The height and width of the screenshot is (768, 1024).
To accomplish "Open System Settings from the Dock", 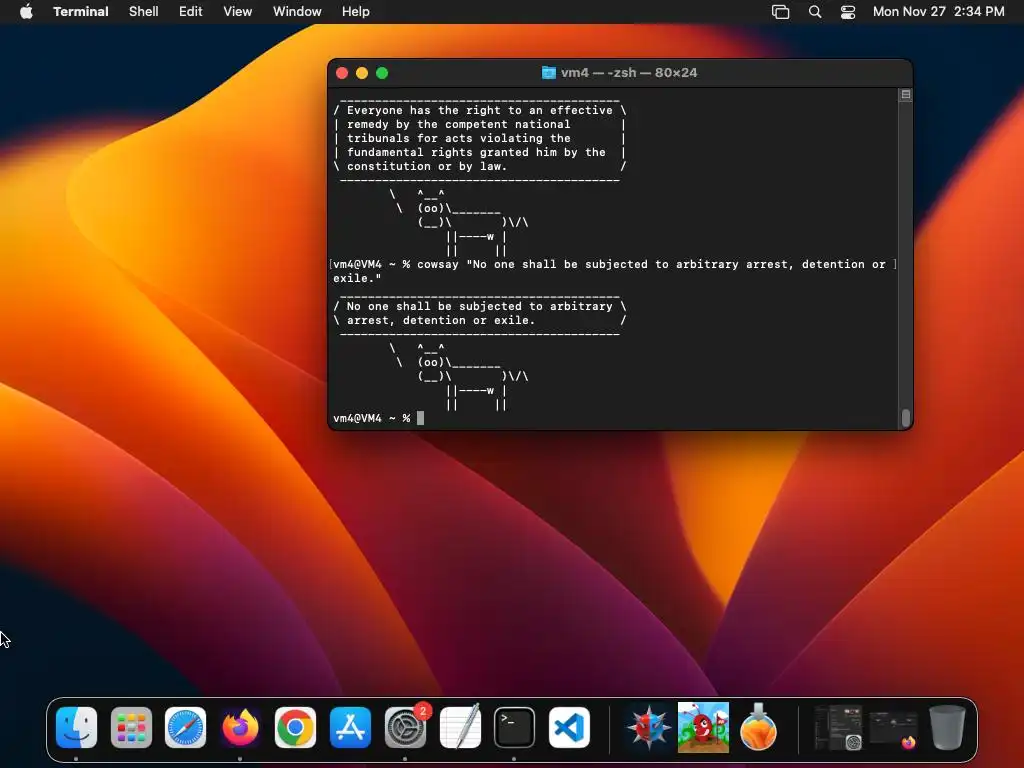I will [405, 727].
